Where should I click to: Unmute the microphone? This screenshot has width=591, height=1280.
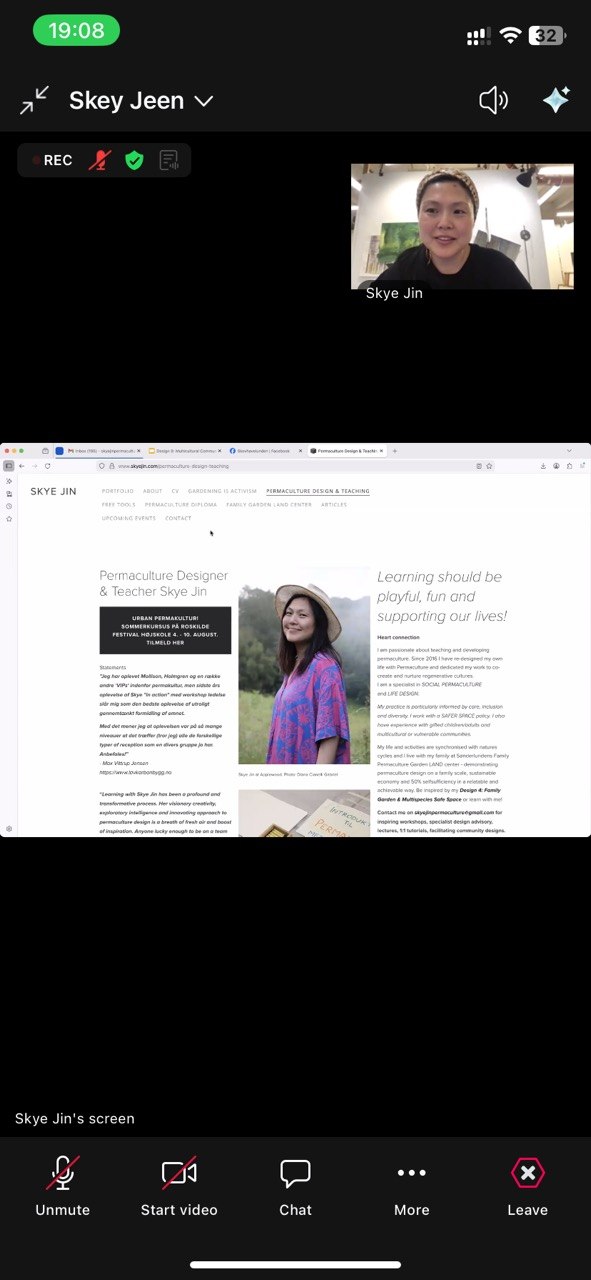[x=62, y=1186]
